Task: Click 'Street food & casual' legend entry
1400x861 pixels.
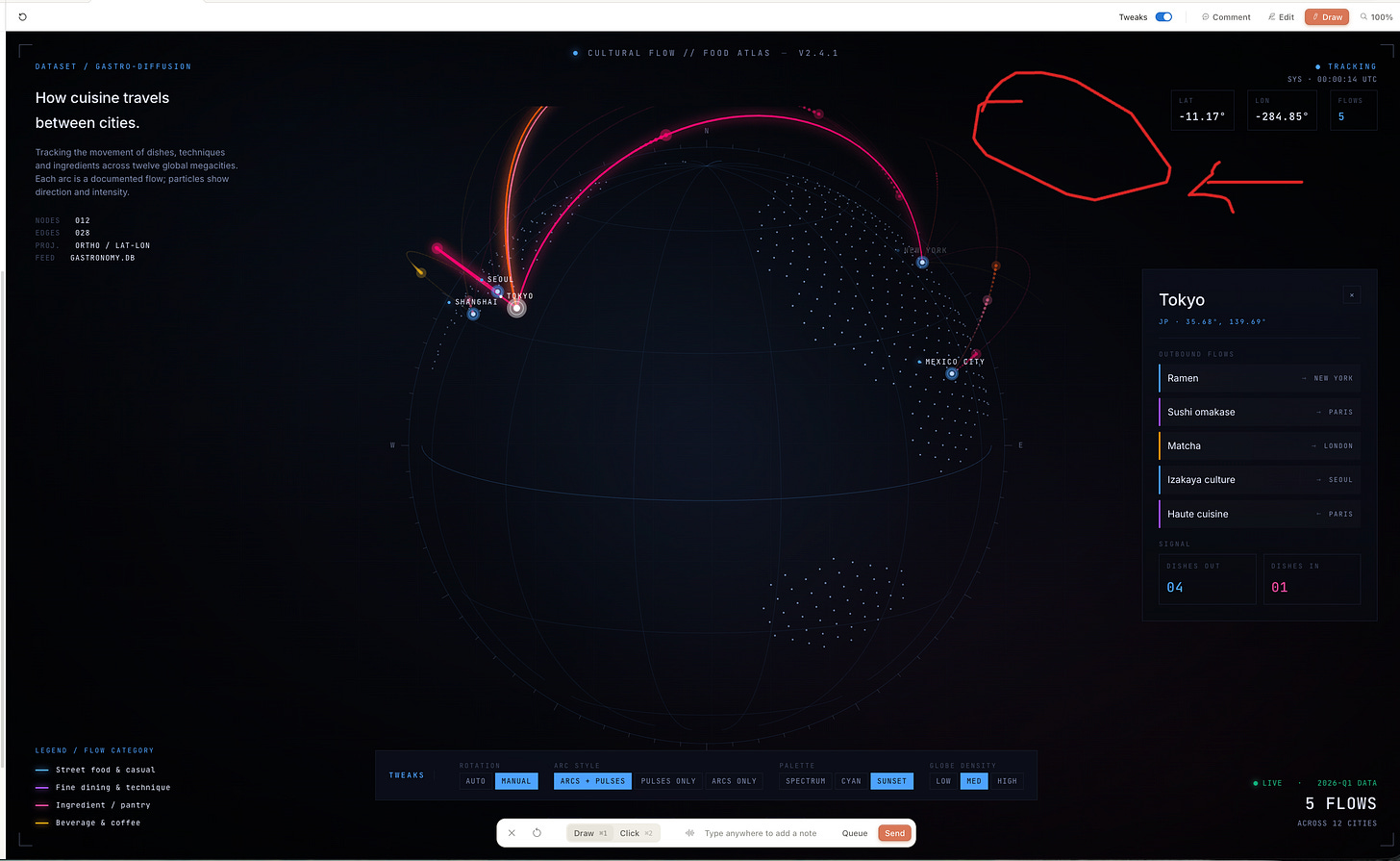Action: coord(95,770)
